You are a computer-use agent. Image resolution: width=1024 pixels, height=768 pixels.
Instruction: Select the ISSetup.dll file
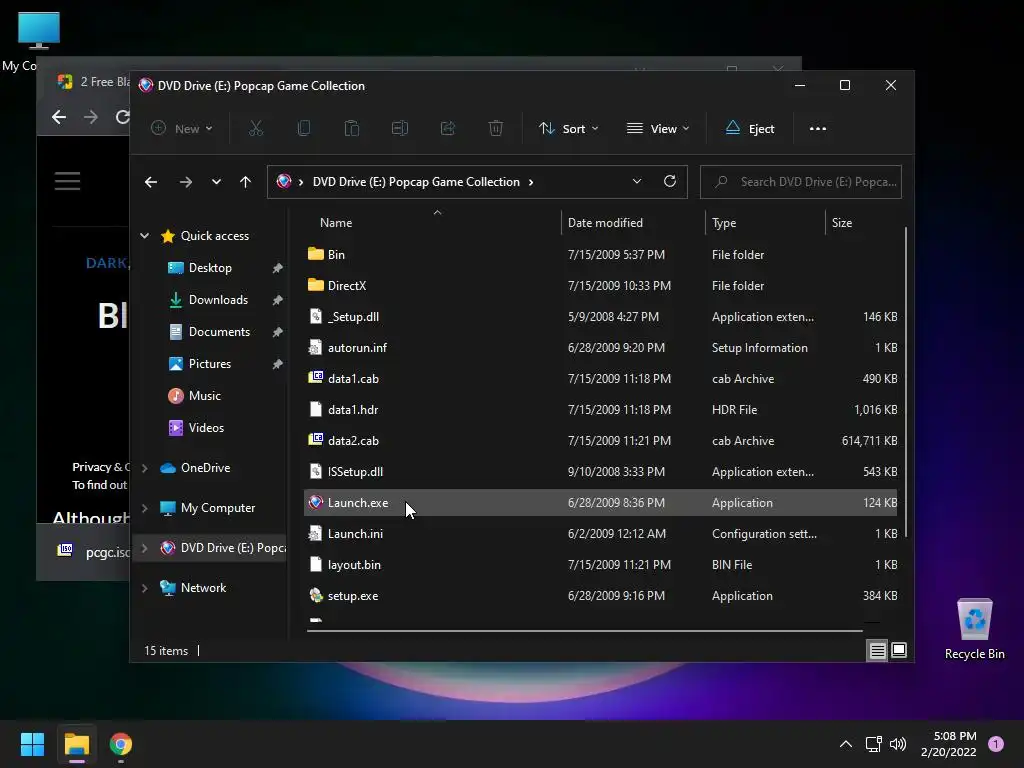[x=600, y=472]
